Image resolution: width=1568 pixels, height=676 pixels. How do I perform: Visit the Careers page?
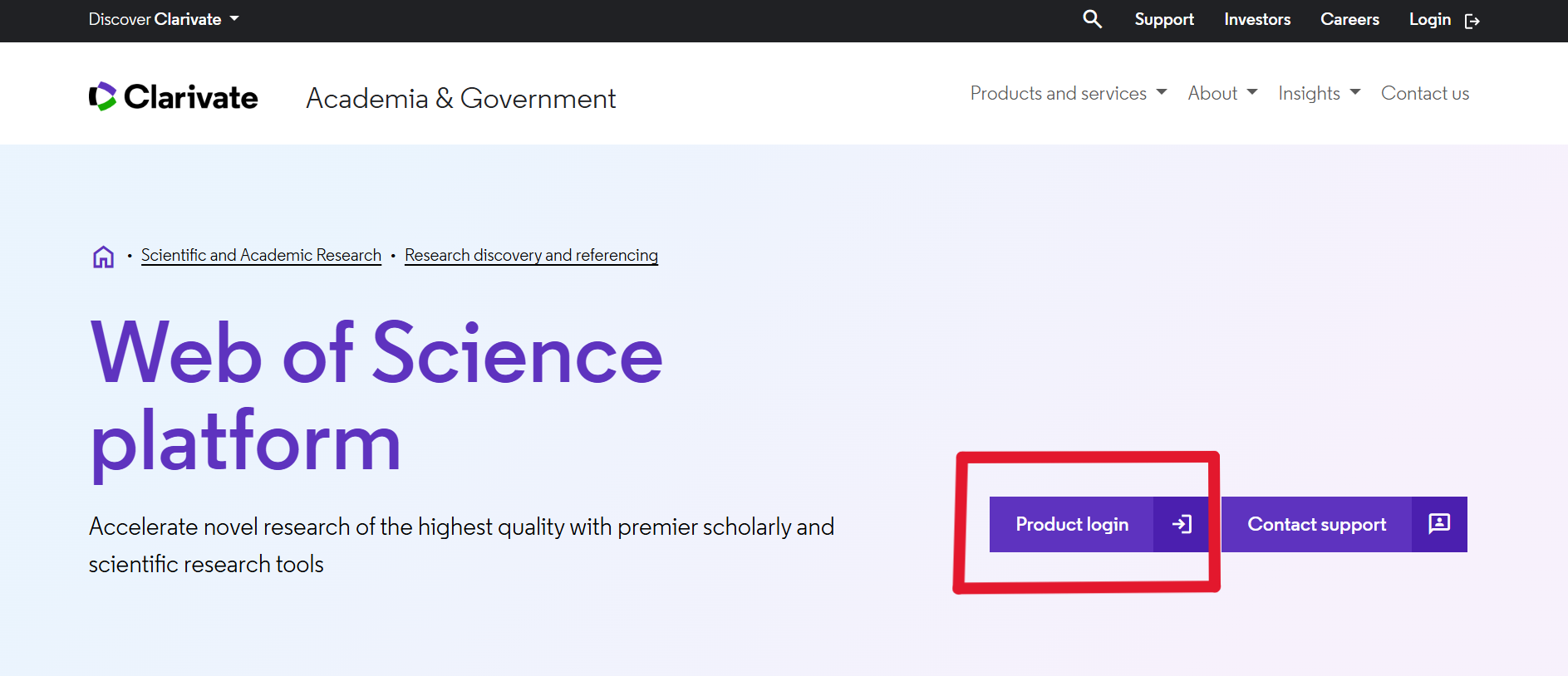[1349, 19]
